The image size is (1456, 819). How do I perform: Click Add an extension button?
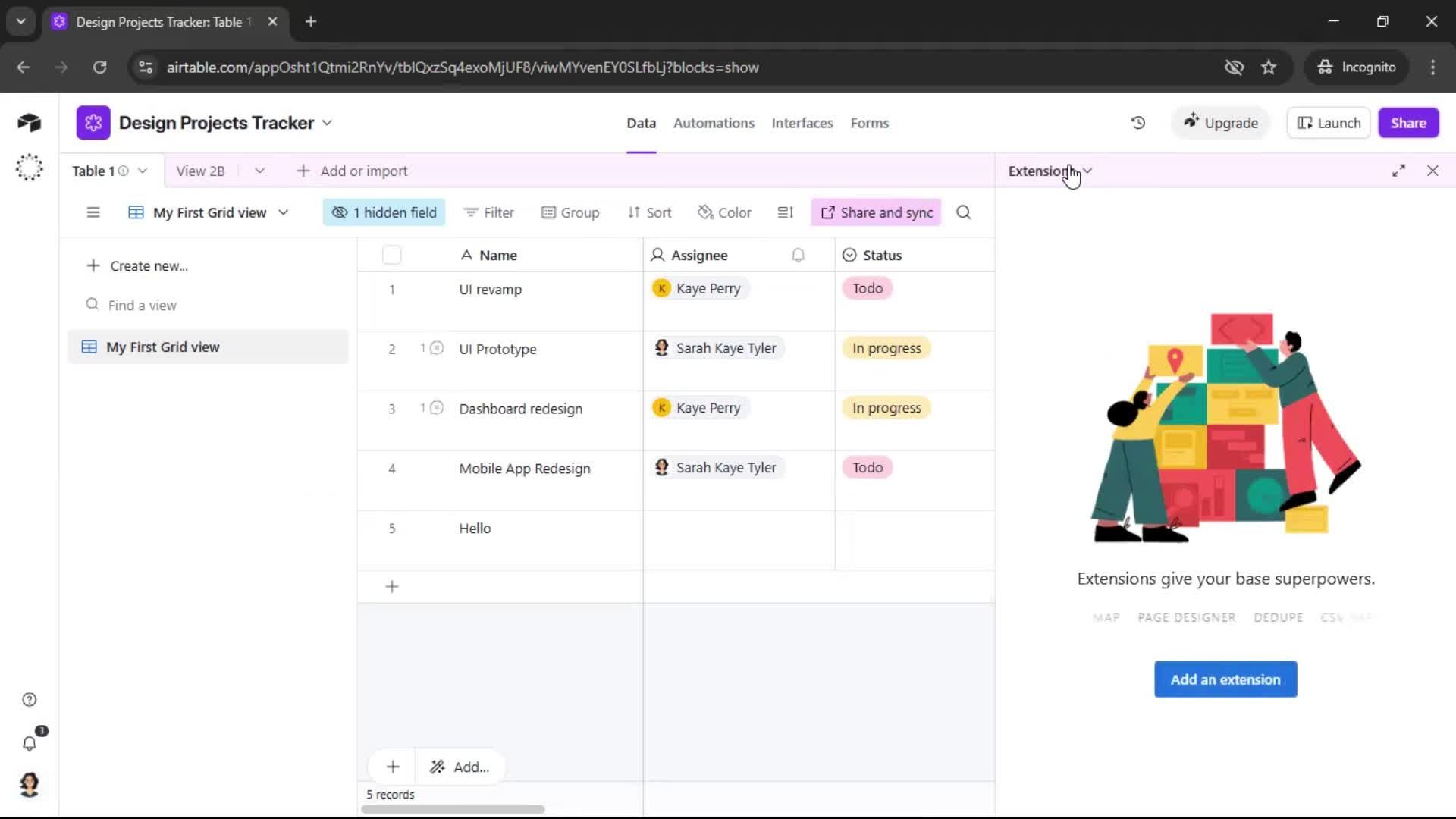click(x=1225, y=679)
